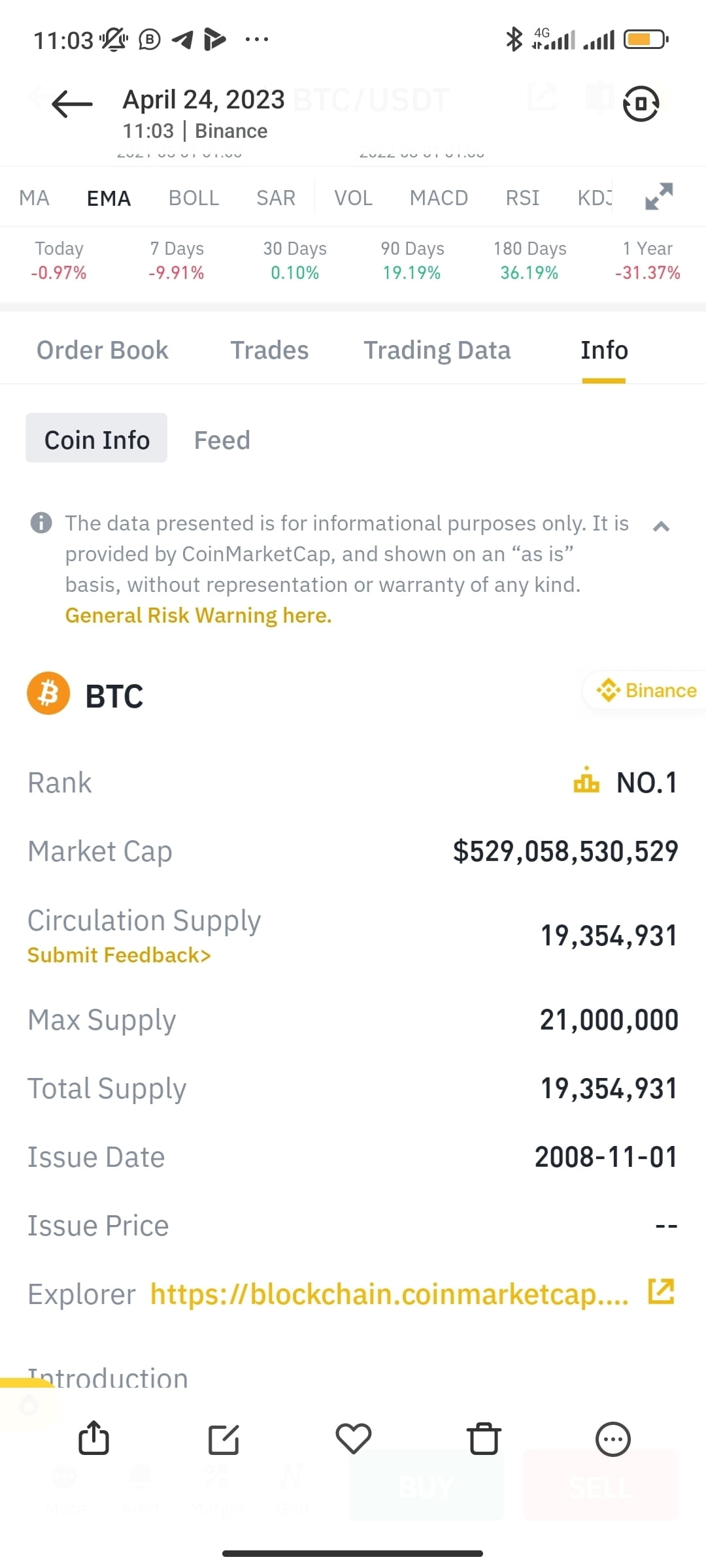Viewport: 706px width, 1568px height.
Task: Collapse the data disclaimer notice
Action: point(661,526)
